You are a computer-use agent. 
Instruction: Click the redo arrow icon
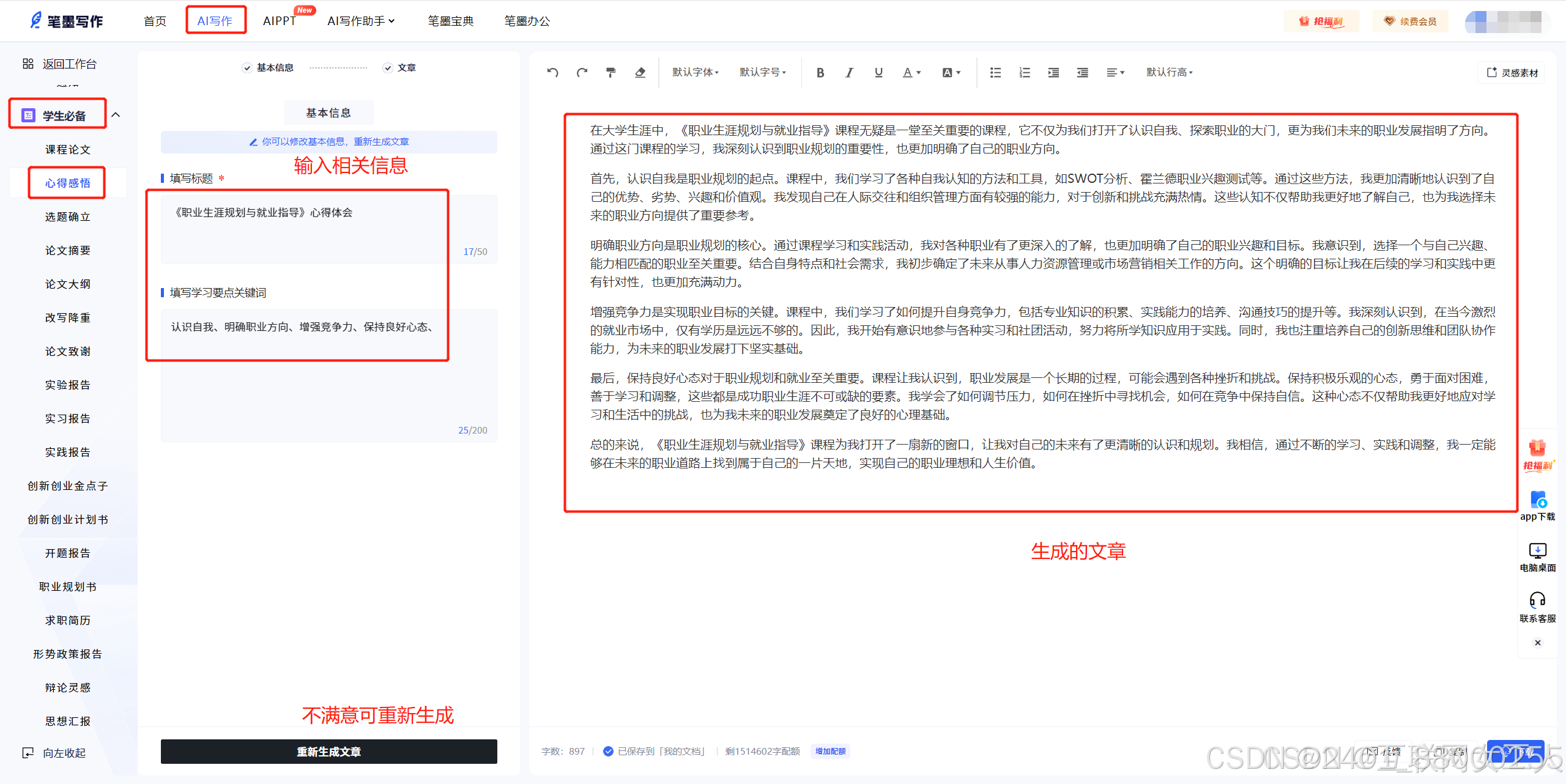[582, 73]
